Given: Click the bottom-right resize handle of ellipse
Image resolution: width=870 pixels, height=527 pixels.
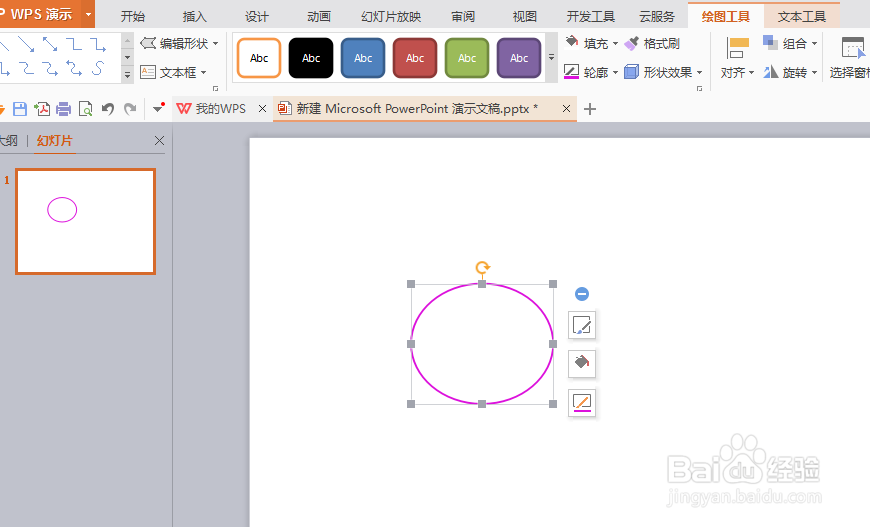Looking at the screenshot, I should [x=553, y=404].
